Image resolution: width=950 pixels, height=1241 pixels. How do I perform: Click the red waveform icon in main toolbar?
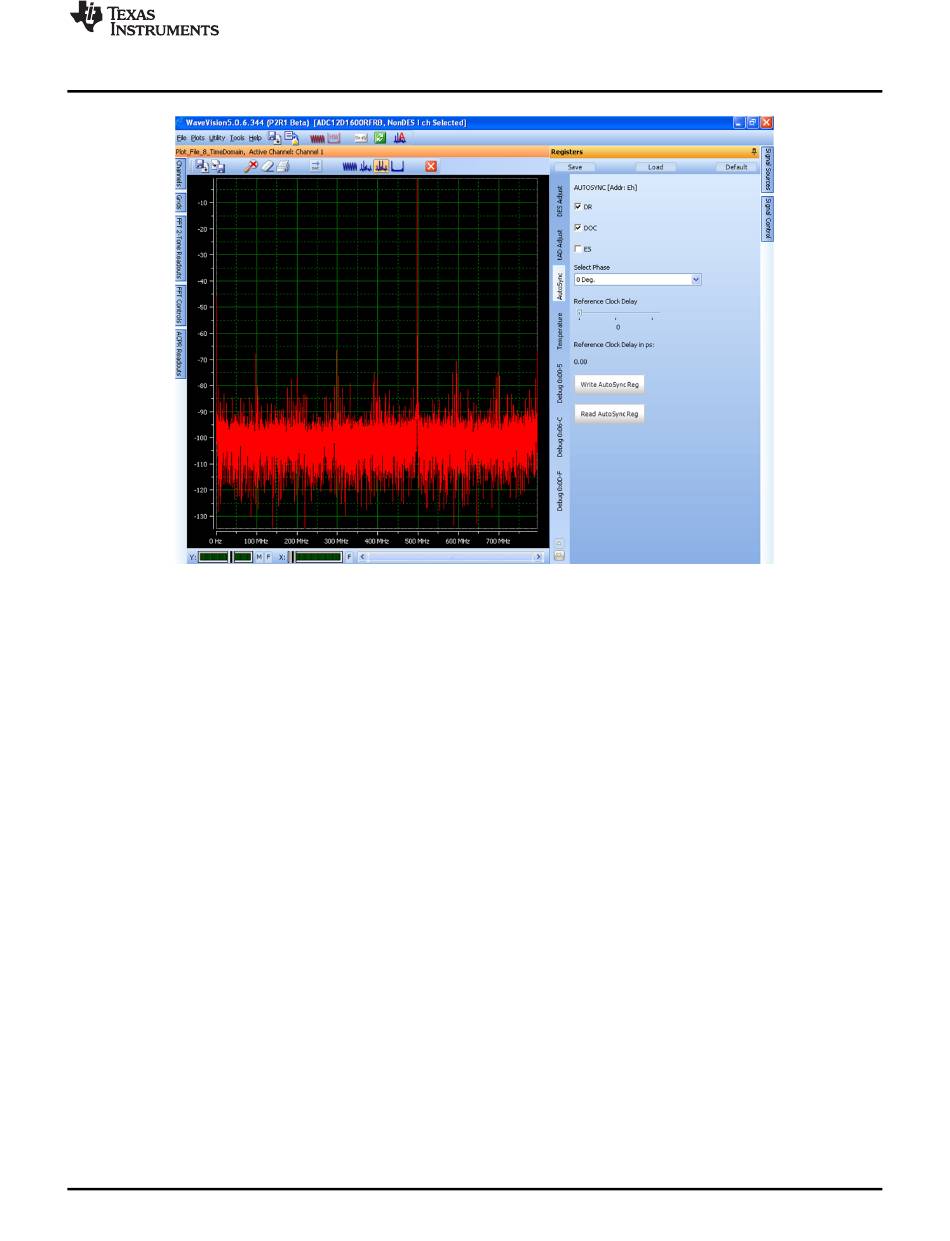point(318,138)
